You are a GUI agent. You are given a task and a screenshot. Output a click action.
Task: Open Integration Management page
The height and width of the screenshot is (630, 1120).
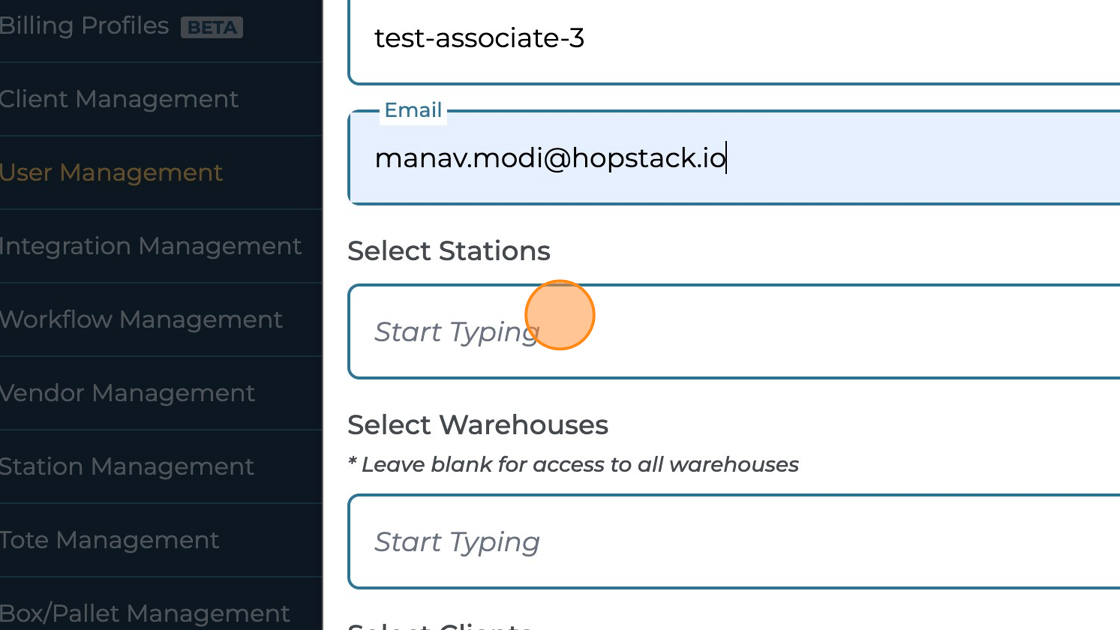(150, 246)
